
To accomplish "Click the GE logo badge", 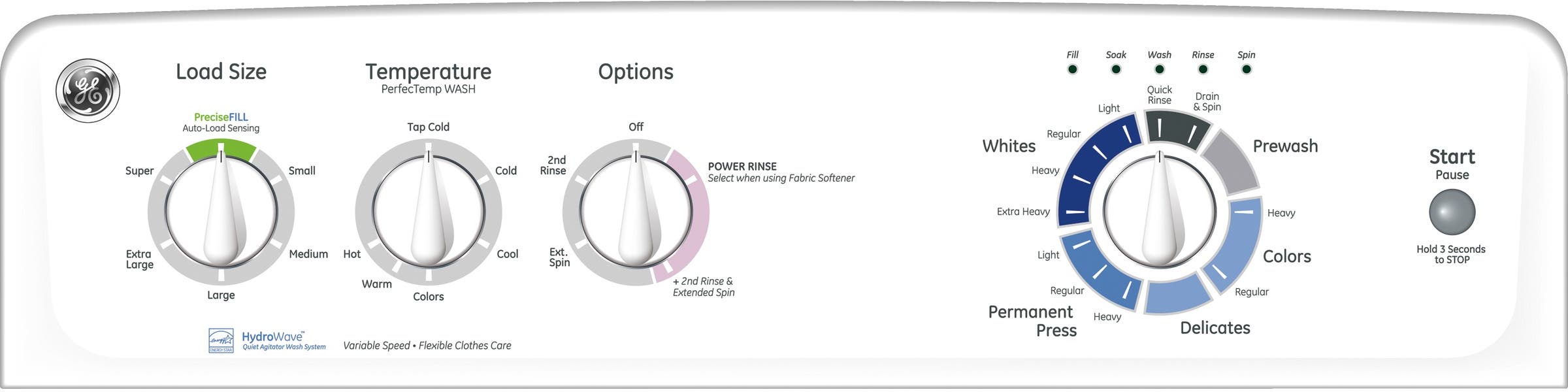I will [88, 91].
